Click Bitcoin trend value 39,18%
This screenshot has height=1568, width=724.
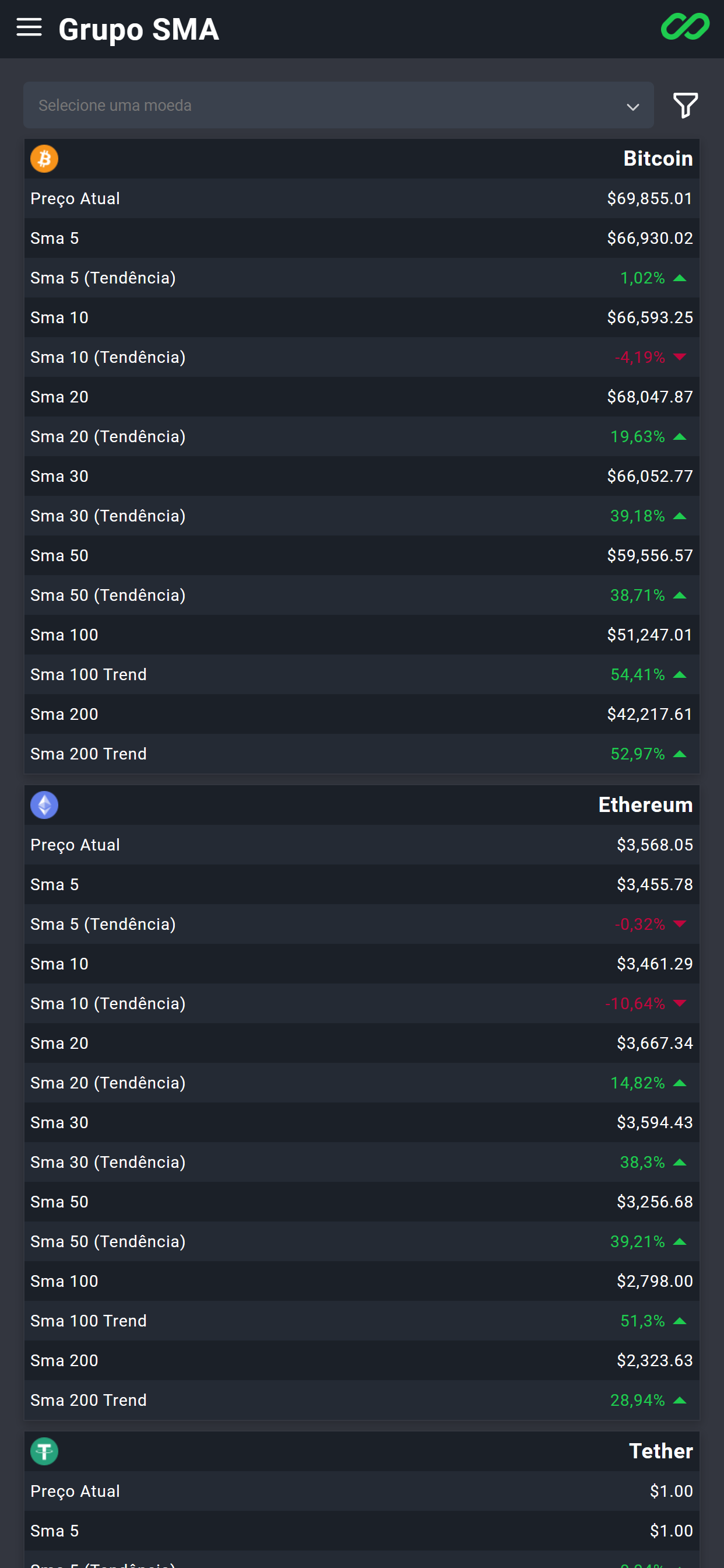tap(637, 516)
